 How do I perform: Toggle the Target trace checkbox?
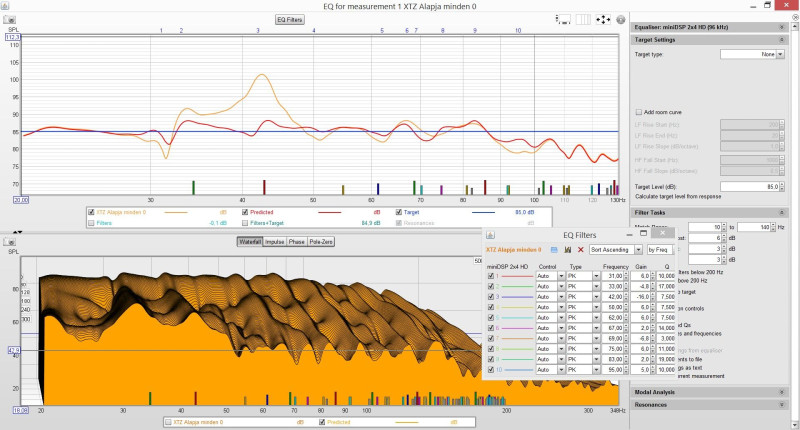[398, 212]
